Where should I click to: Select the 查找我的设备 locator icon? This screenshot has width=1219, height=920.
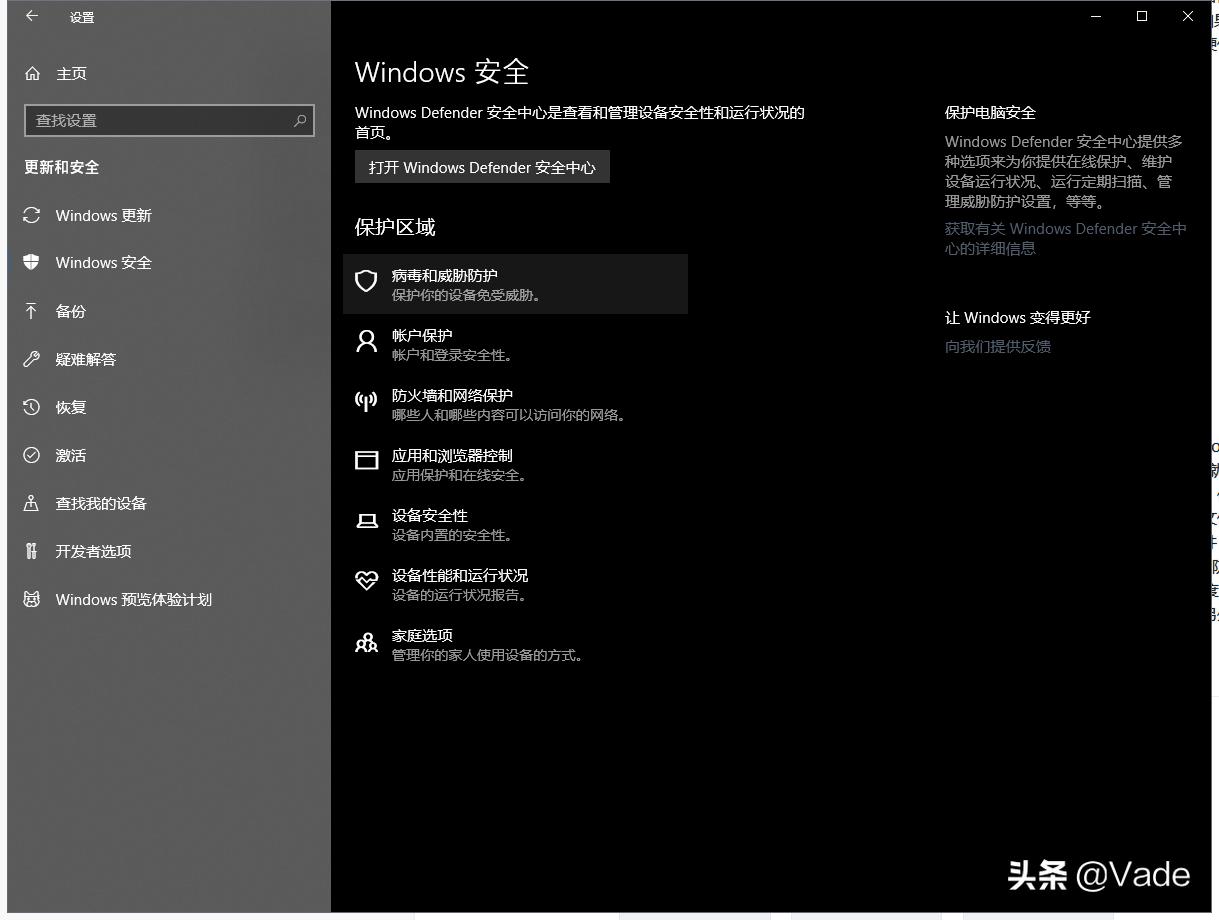pos(31,503)
